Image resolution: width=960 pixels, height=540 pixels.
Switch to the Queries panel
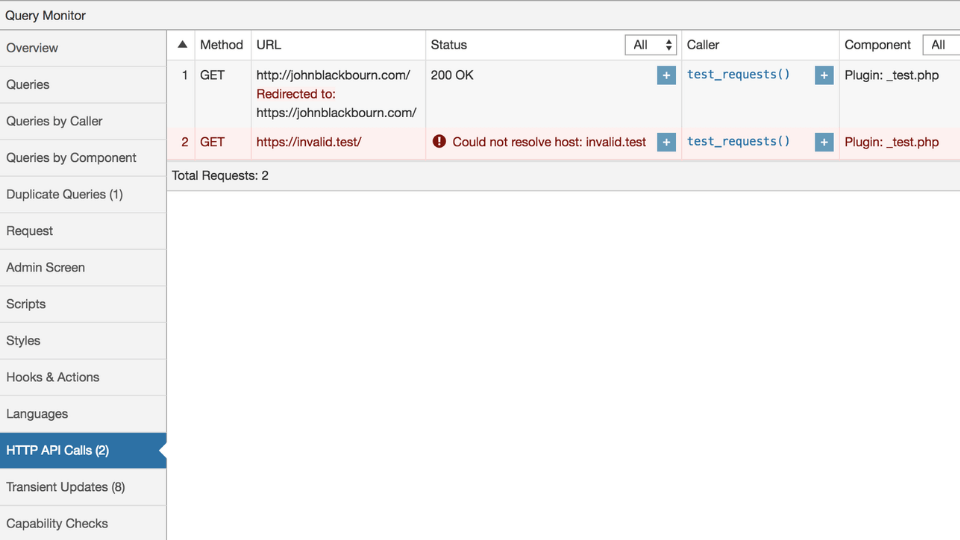point(83,84)
